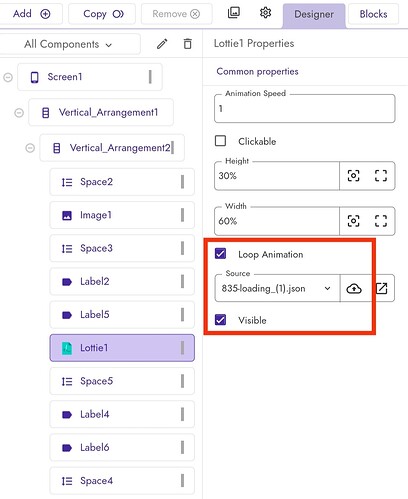Open project settings gear icon
Image resolution: width=408 pixels, height=499 pixels.
click(x=265, y=13)
